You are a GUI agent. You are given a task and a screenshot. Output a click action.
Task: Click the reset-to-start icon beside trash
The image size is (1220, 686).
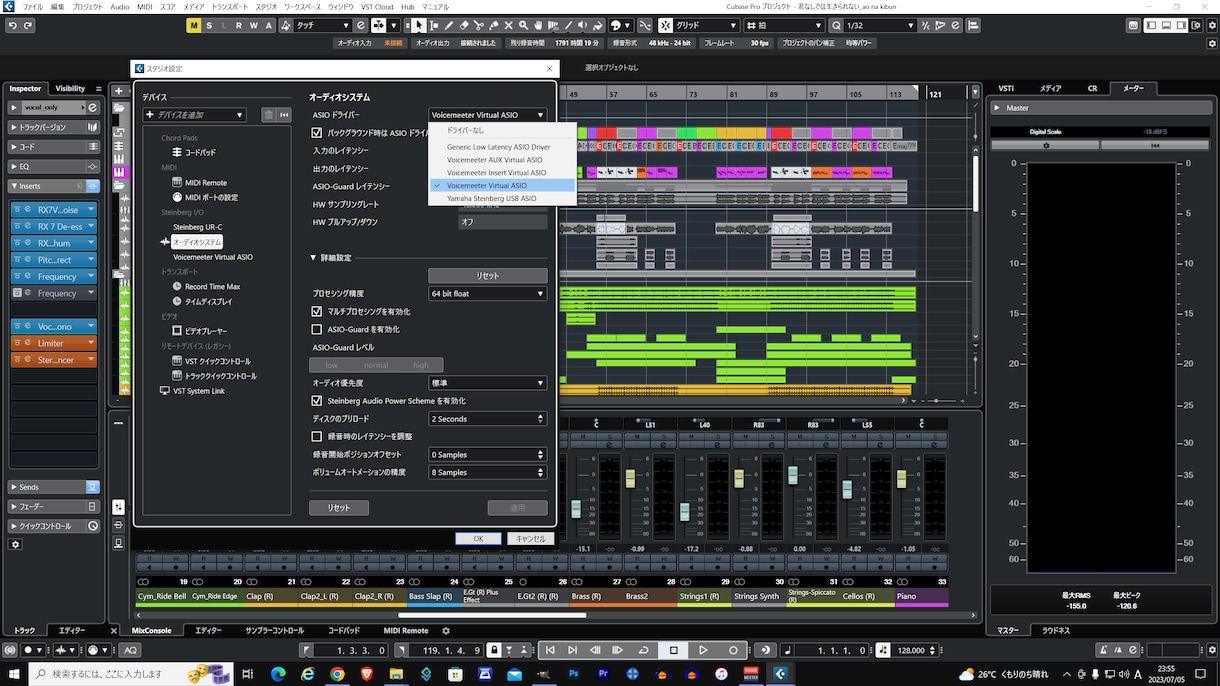pyautogui.click(x=284, y=115)
